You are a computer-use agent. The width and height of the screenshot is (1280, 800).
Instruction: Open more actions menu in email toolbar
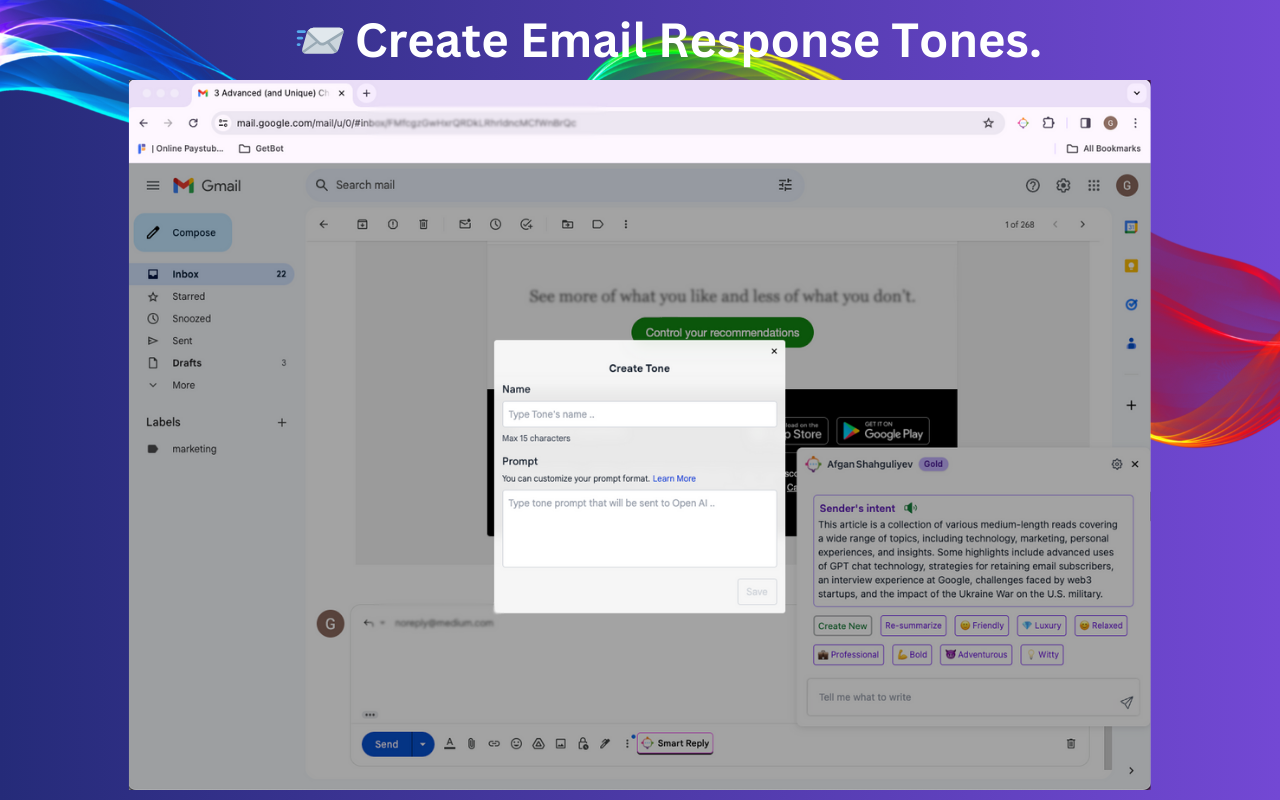pyautogui.click(x=626, y=224)
